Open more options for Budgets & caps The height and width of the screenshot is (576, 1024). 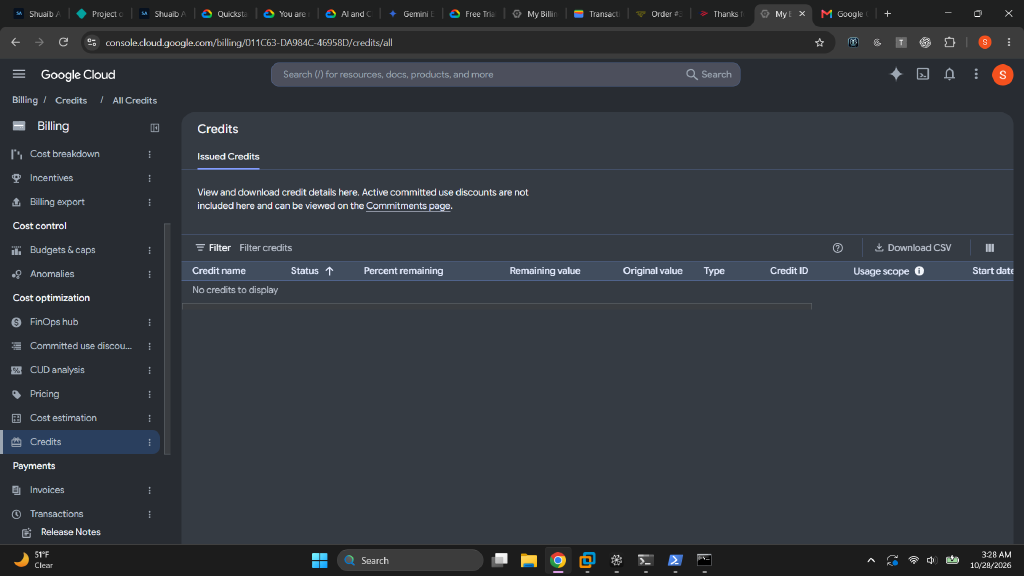(150, 250)
